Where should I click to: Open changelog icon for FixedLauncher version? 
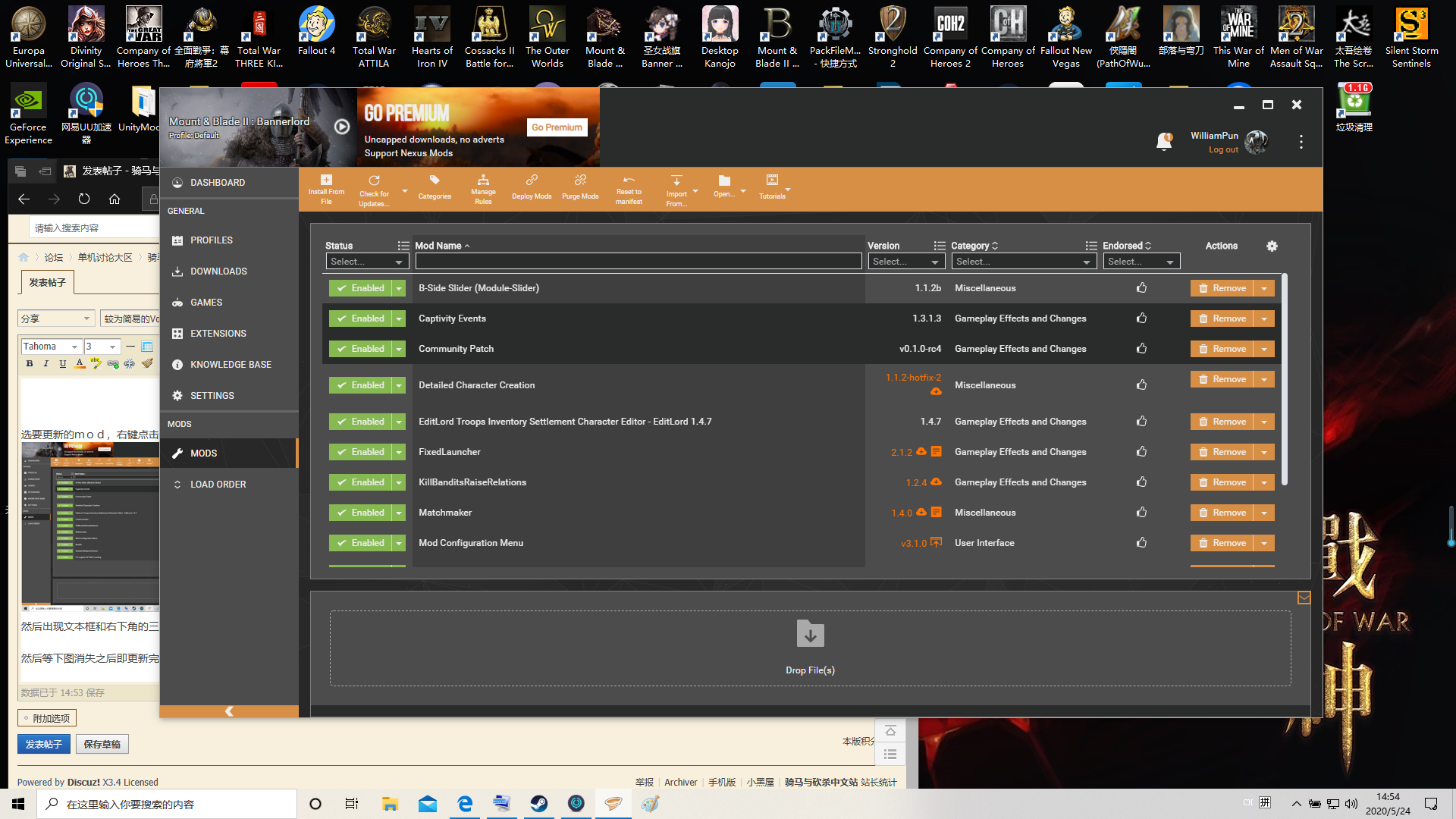(x=937, y=451)
